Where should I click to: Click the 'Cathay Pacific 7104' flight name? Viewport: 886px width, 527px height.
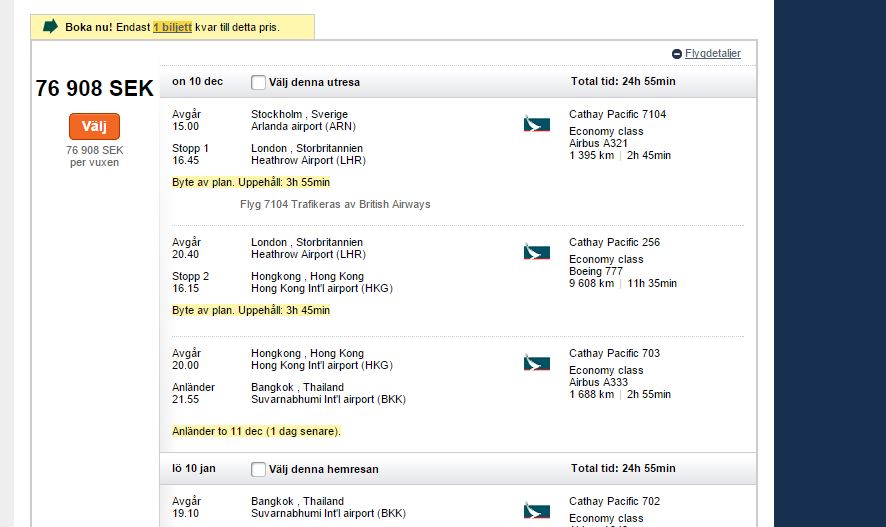[617, 114]
